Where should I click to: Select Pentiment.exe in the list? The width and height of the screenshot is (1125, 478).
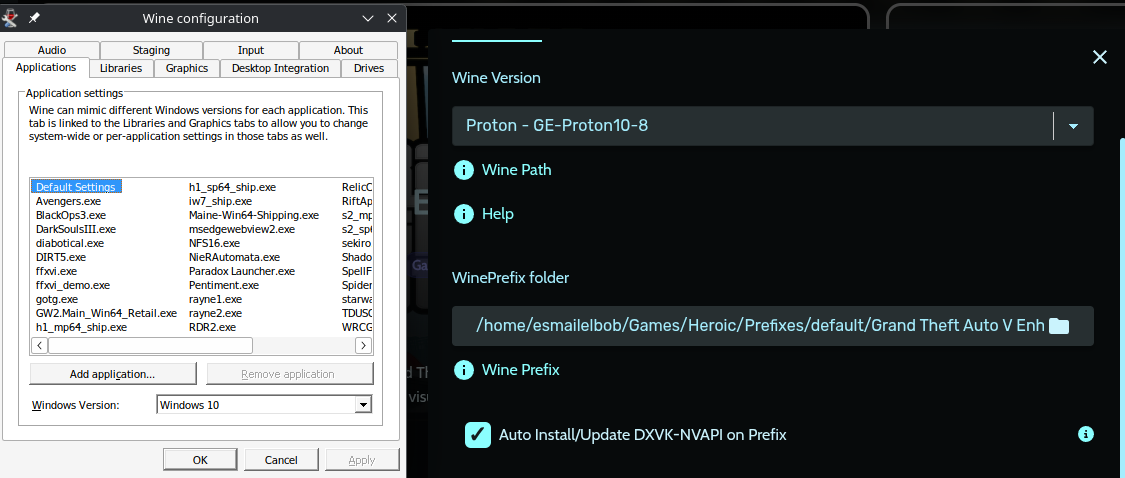(x=223, y=285)
